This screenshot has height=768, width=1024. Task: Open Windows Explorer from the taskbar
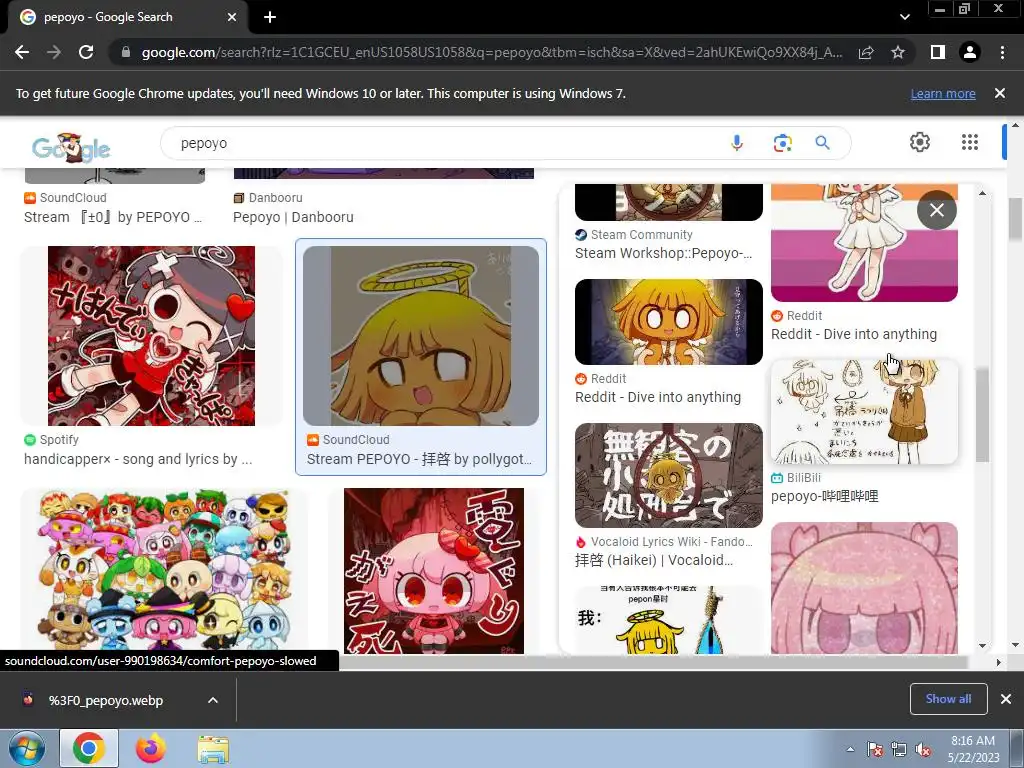(x=213, y=748)
